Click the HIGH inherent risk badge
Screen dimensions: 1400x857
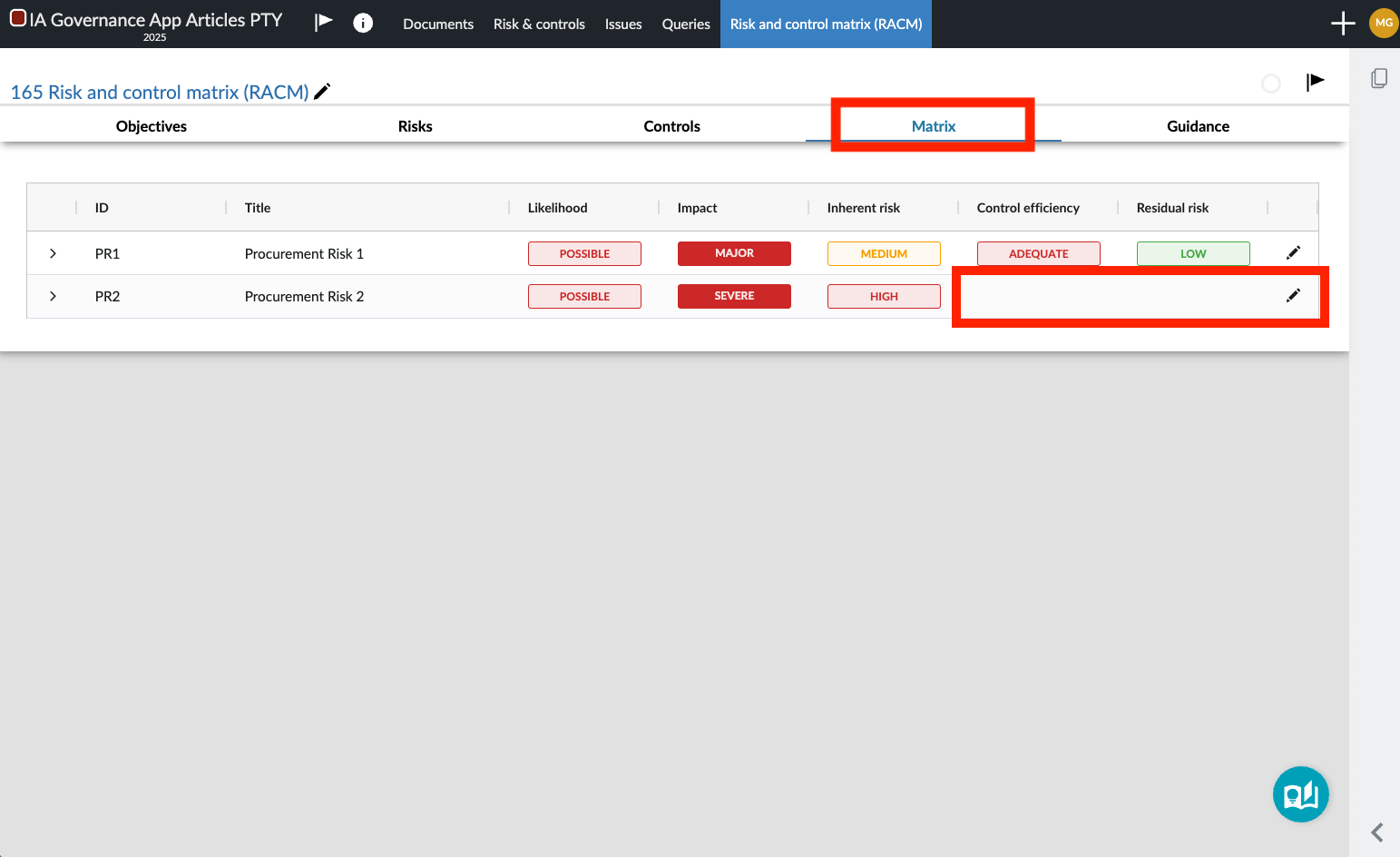coord(884,296)
